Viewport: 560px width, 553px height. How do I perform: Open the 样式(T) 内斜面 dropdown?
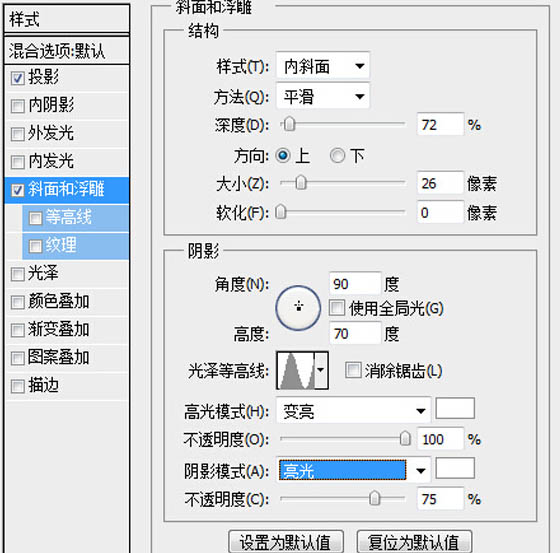[x=323, y=66]
